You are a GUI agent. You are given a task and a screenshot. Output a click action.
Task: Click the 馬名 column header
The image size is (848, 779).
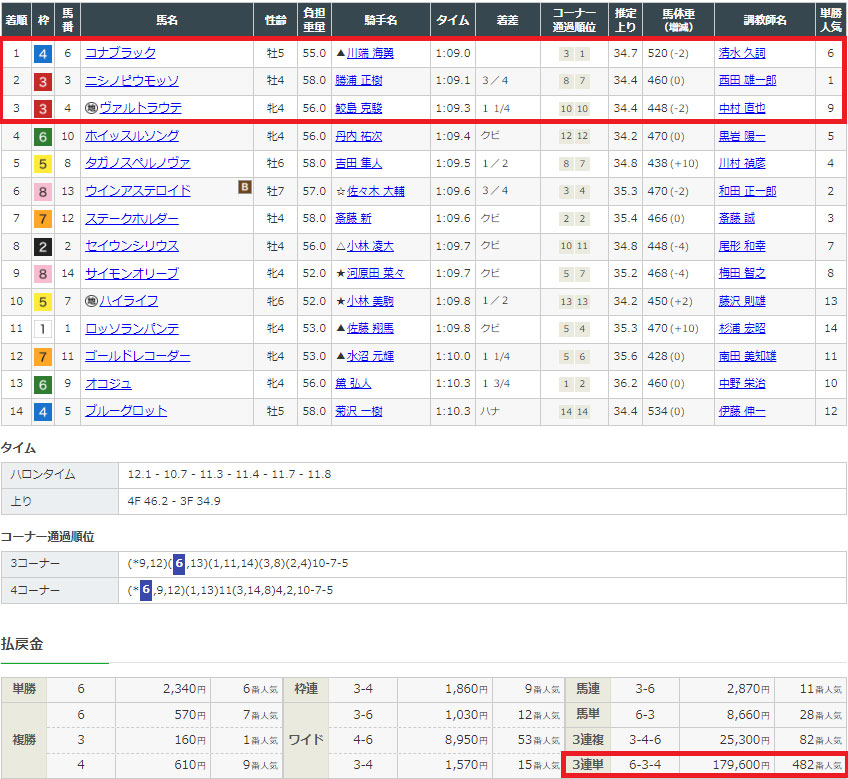[x=166, y=19]
